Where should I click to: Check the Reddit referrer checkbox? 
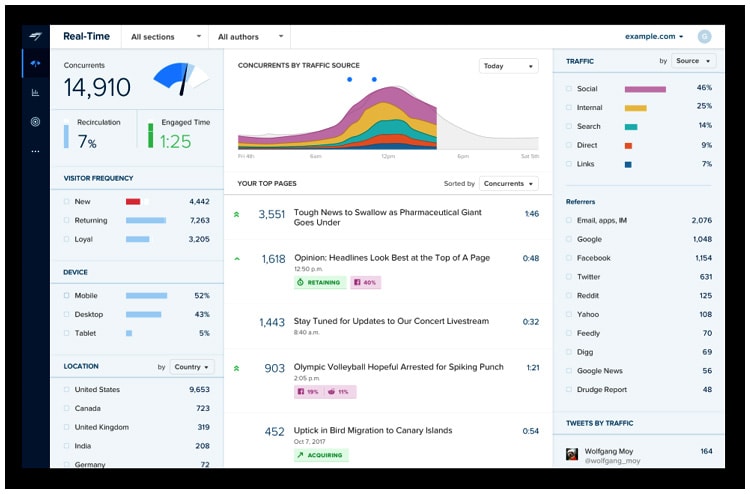pyautogui.click(x=569, y=296)
